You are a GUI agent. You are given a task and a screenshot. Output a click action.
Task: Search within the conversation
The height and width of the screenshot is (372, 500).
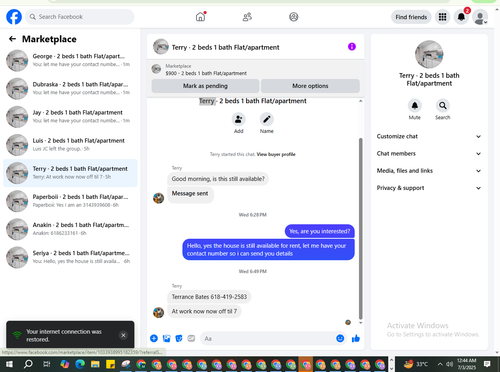point(443,106)
